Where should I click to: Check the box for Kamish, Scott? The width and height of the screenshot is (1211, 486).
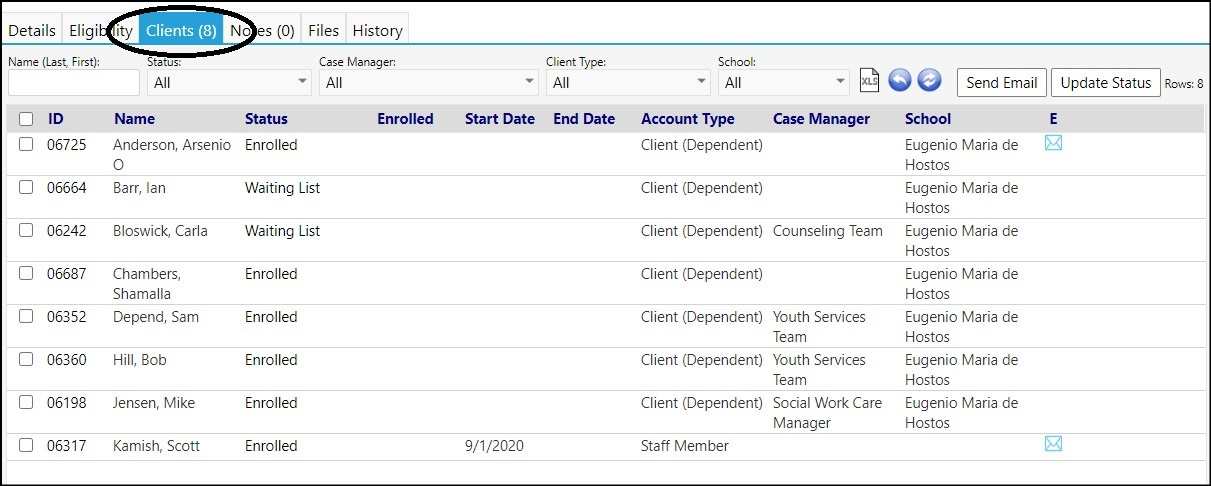point(26,445)
